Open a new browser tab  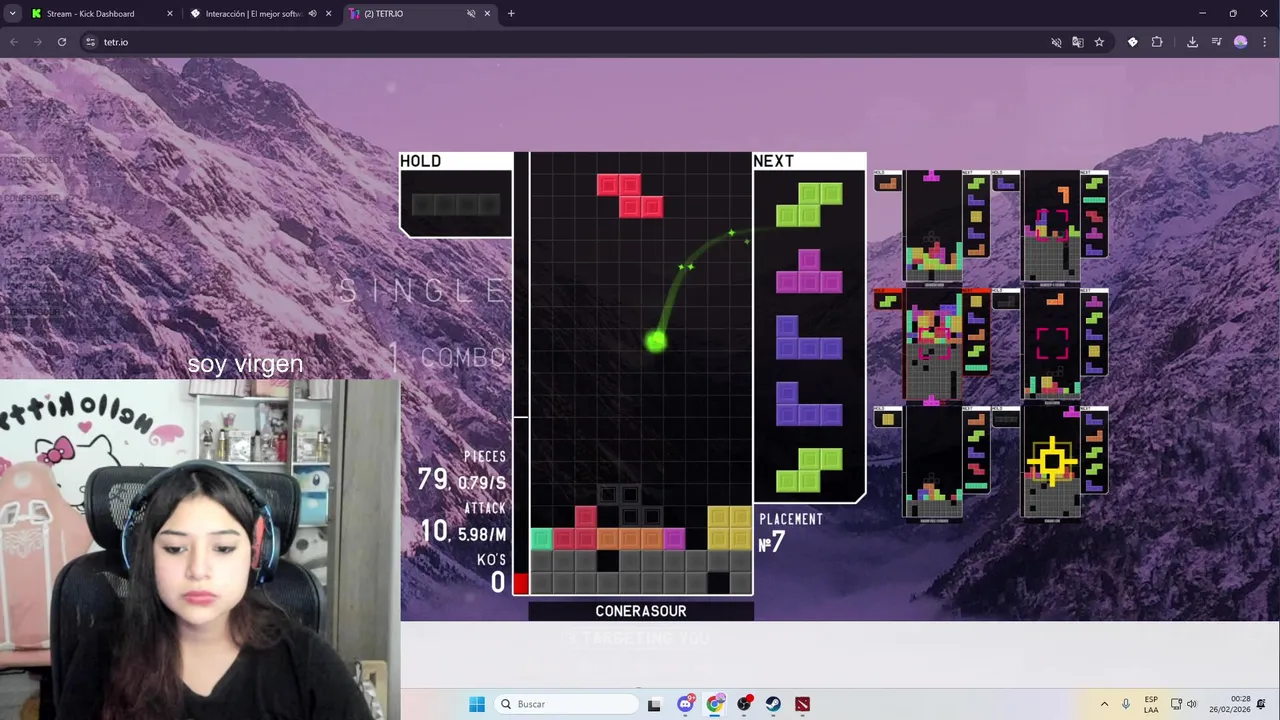point(511,14)
